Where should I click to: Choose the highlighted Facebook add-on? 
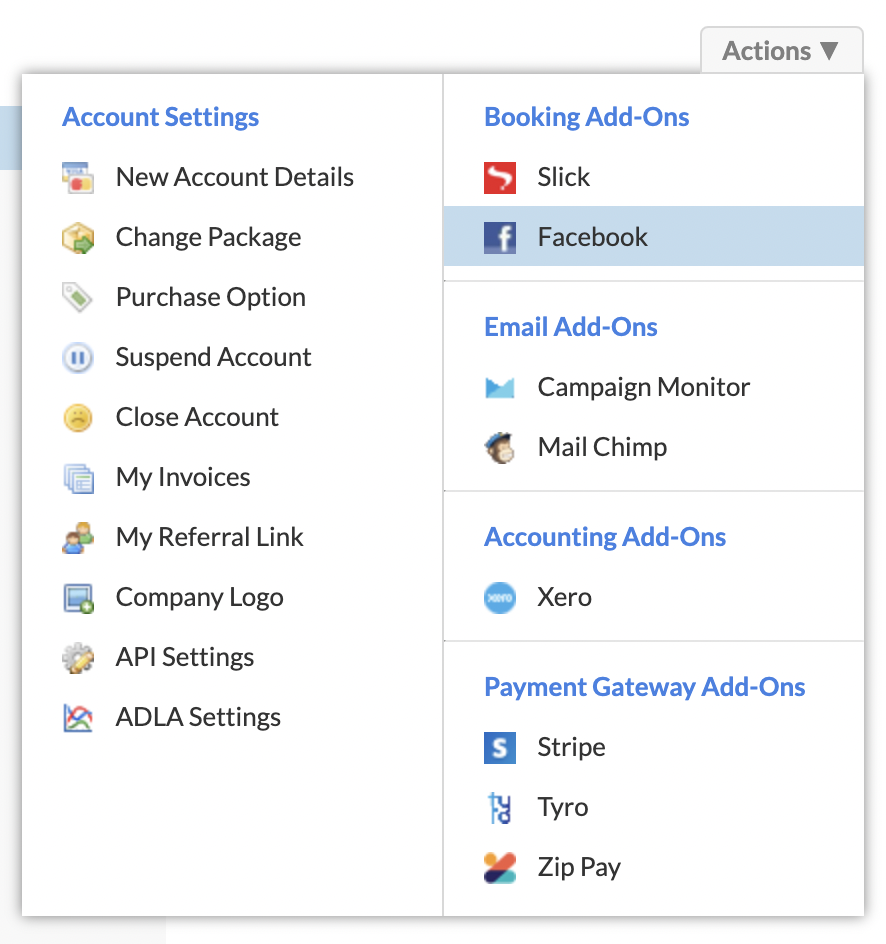pos(654,237)
